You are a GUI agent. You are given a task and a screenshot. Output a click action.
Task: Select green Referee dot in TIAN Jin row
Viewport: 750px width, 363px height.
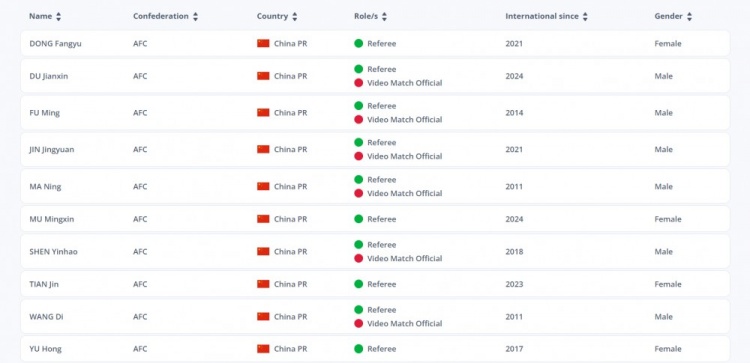[359, 284]
